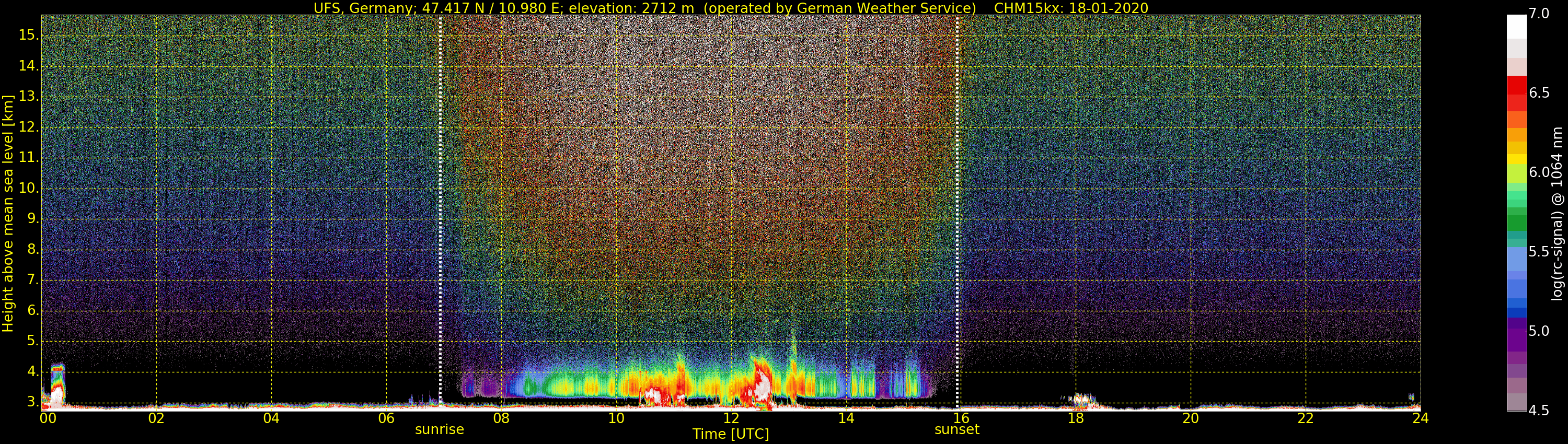The width and height of the screenshot is (1568, 444).
Task: Click the time axis tick '06'
Action: [387, 418]
